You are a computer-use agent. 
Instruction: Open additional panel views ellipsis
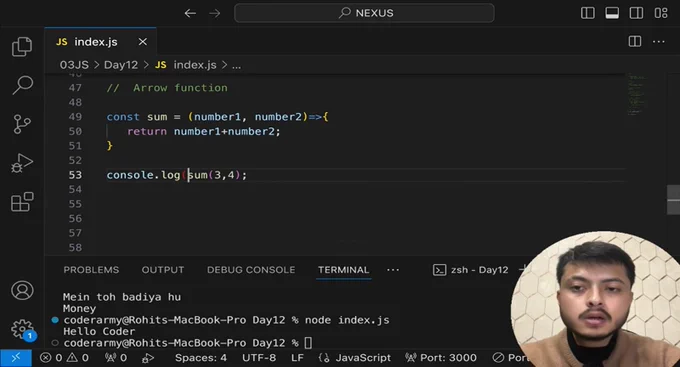click(x=393, y=270)
